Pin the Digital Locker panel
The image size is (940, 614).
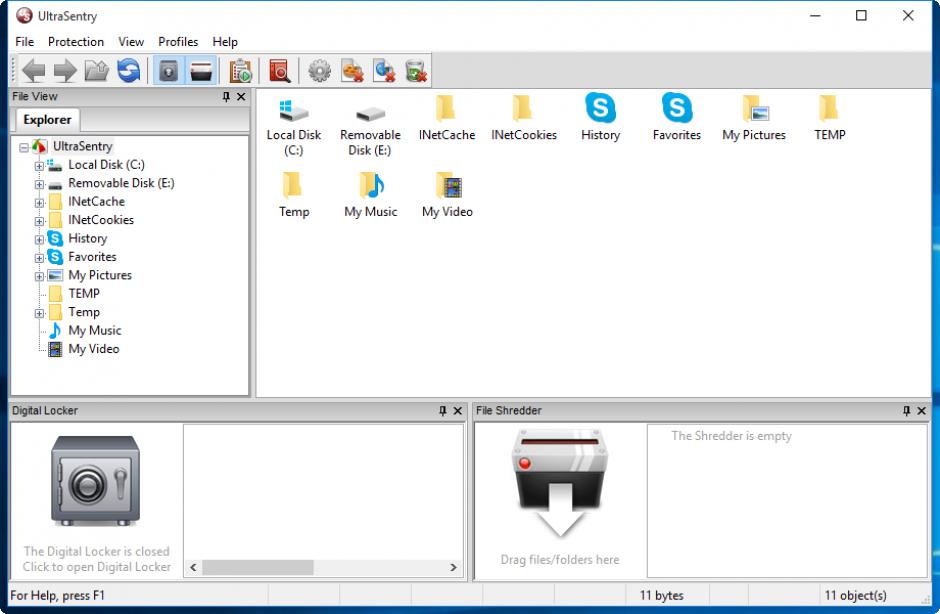(x=442, y=411)
